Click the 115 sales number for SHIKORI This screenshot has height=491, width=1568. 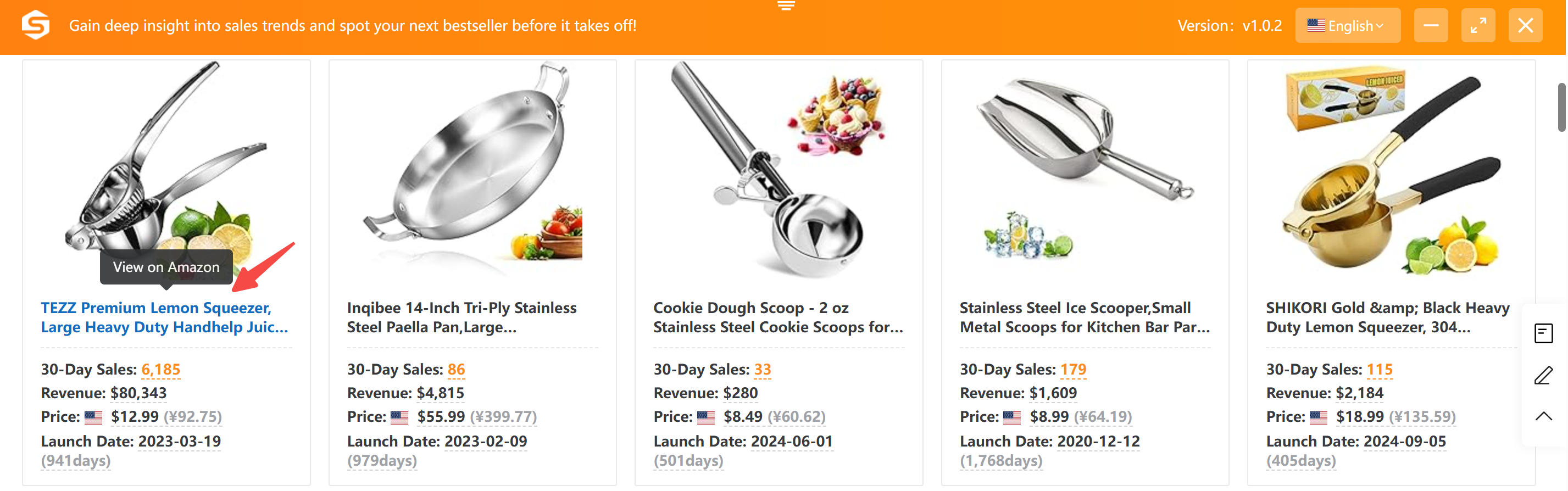click(x=1378, y=369)
